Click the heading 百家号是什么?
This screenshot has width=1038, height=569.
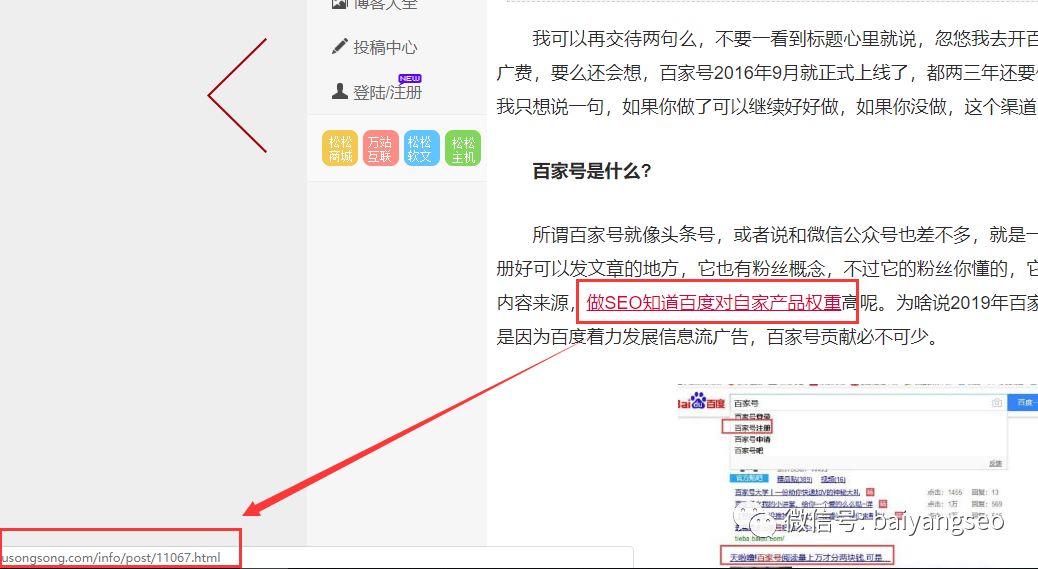[x=592, y=171]
